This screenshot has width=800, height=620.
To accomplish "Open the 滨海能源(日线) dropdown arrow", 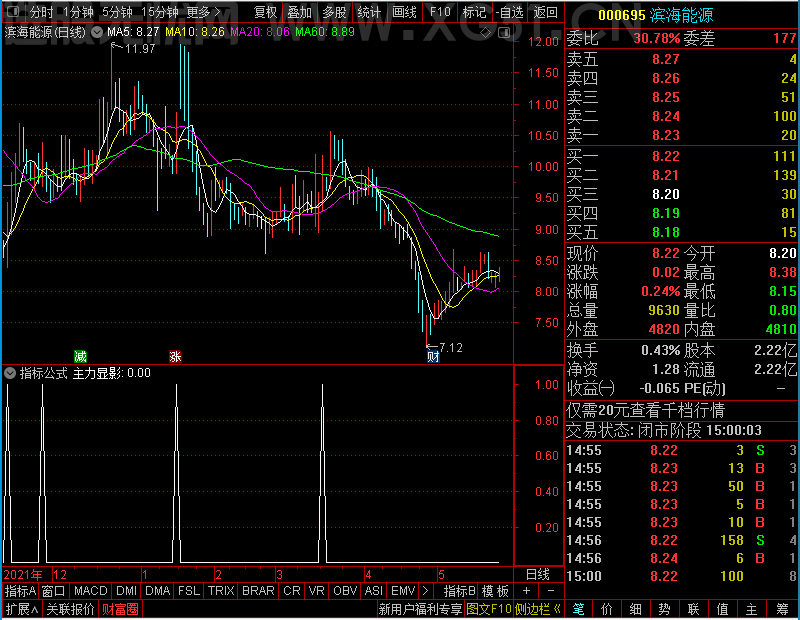I will [x=97, y=32].
